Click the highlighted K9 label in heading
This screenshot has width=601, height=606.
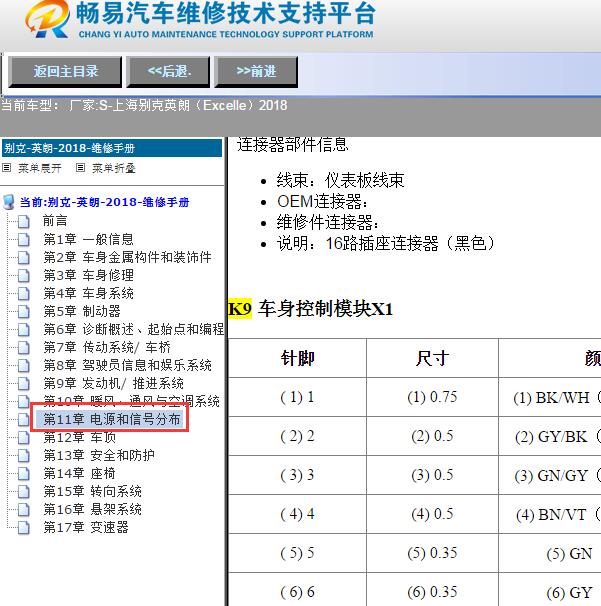coord(240,309)
